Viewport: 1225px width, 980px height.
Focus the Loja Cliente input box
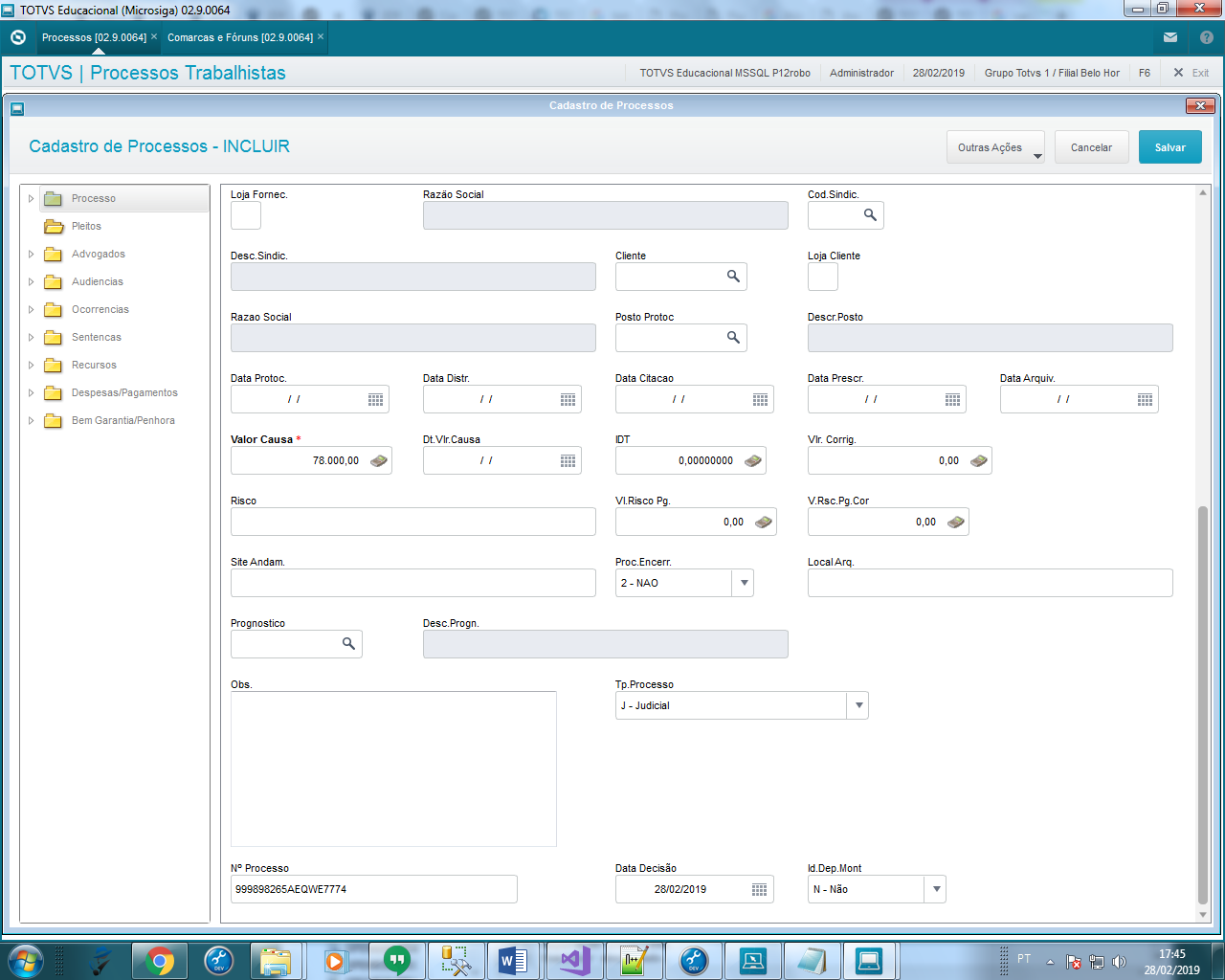(x=823, y=277)
